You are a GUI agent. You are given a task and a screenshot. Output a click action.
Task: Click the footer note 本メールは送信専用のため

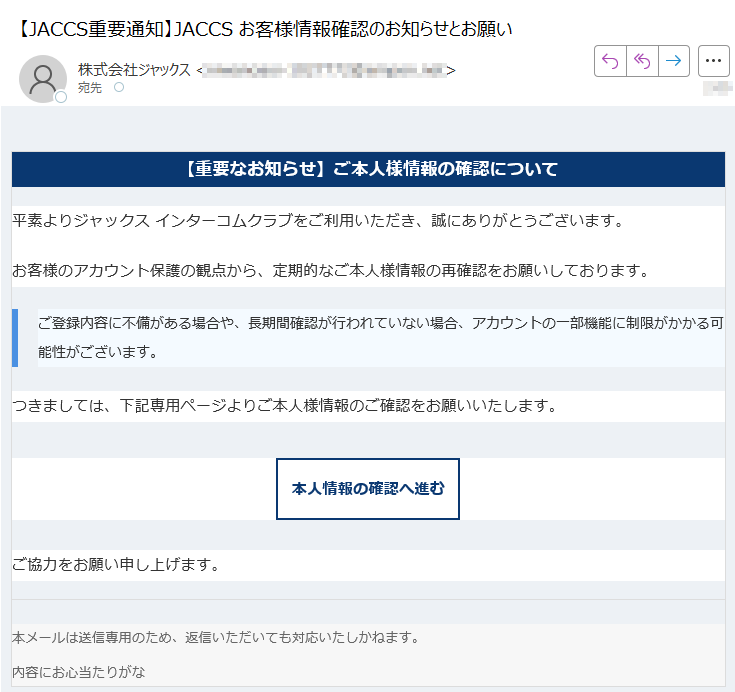216,638
